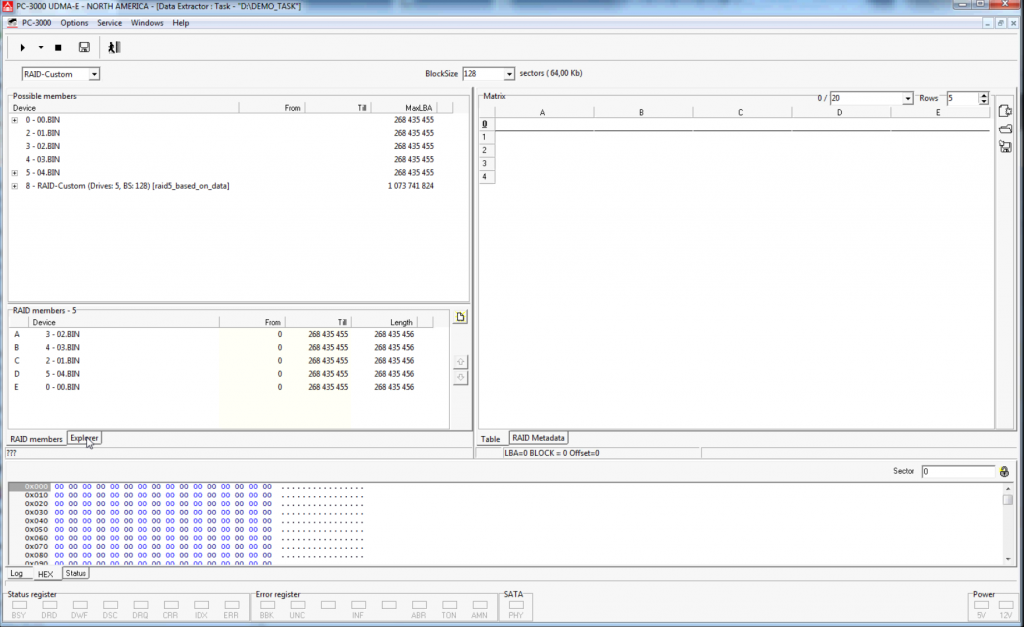Click the new document icon beside RAID members
The width and height of the screenshot is (1024, 627).
tap(461, 318)
